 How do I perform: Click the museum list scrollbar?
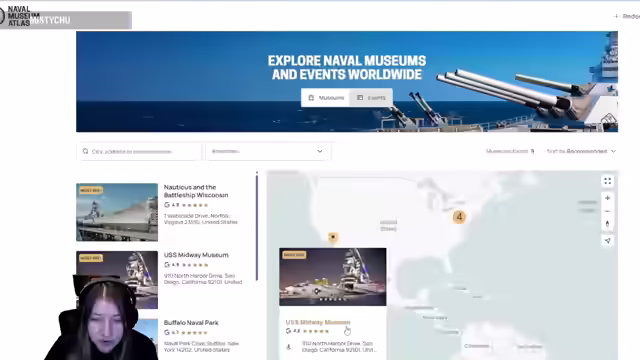257,226
